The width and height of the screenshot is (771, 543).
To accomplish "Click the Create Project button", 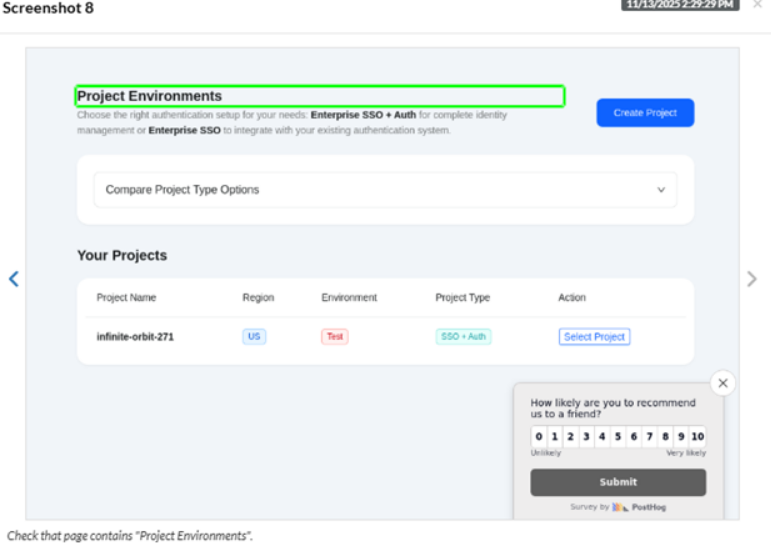I will tap(645, 113).
